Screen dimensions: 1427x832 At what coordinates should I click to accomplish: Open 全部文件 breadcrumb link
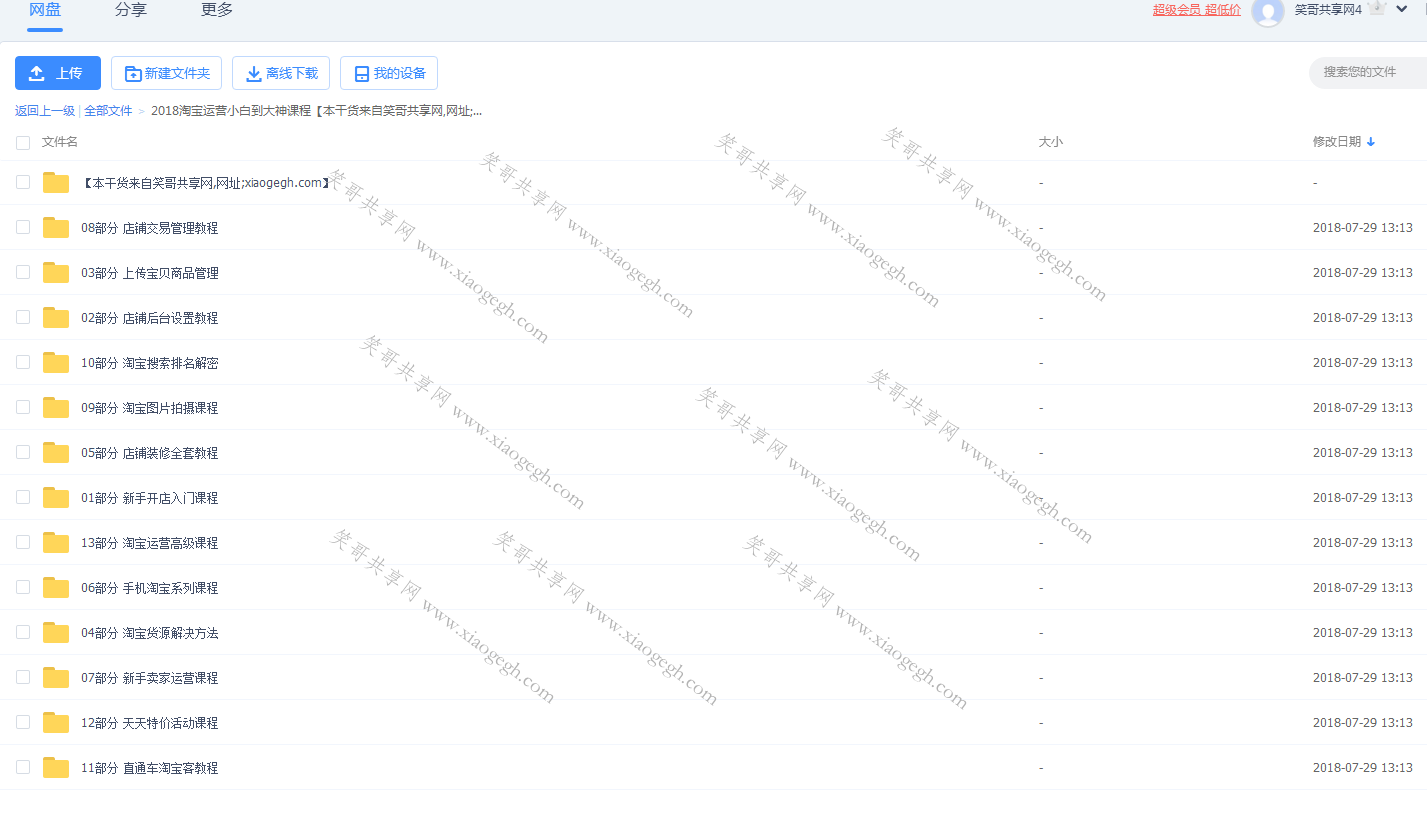pyautogui.click(x=108, y=111)
